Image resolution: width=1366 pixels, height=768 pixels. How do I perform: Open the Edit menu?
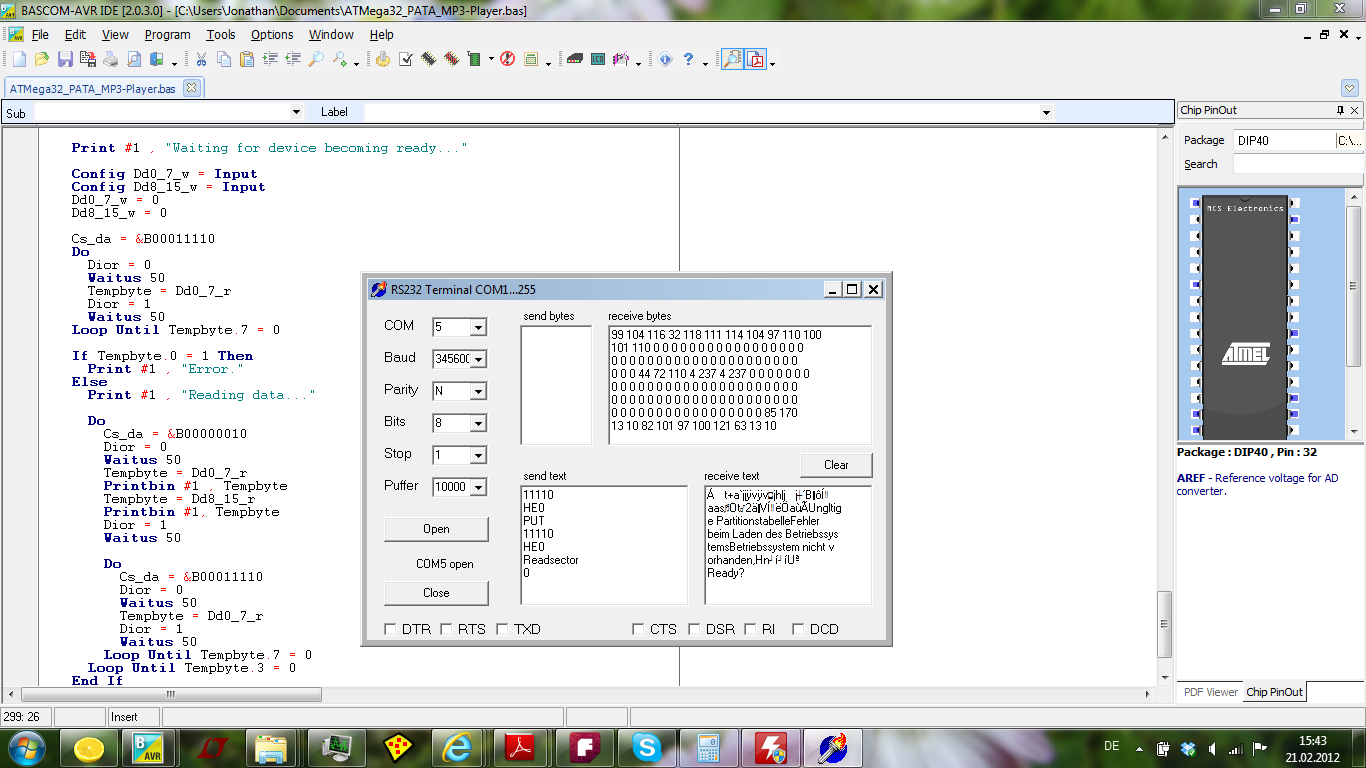[75, 34]
